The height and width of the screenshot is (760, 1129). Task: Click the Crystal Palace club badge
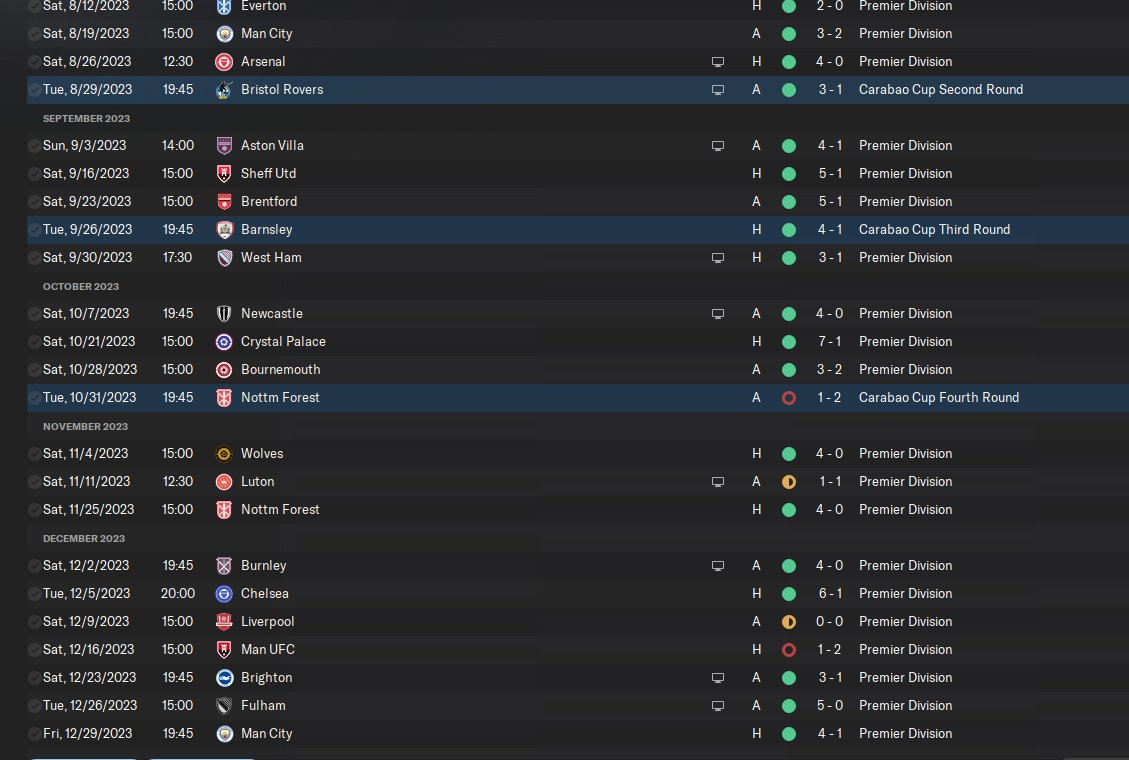(x=224, y=342)
